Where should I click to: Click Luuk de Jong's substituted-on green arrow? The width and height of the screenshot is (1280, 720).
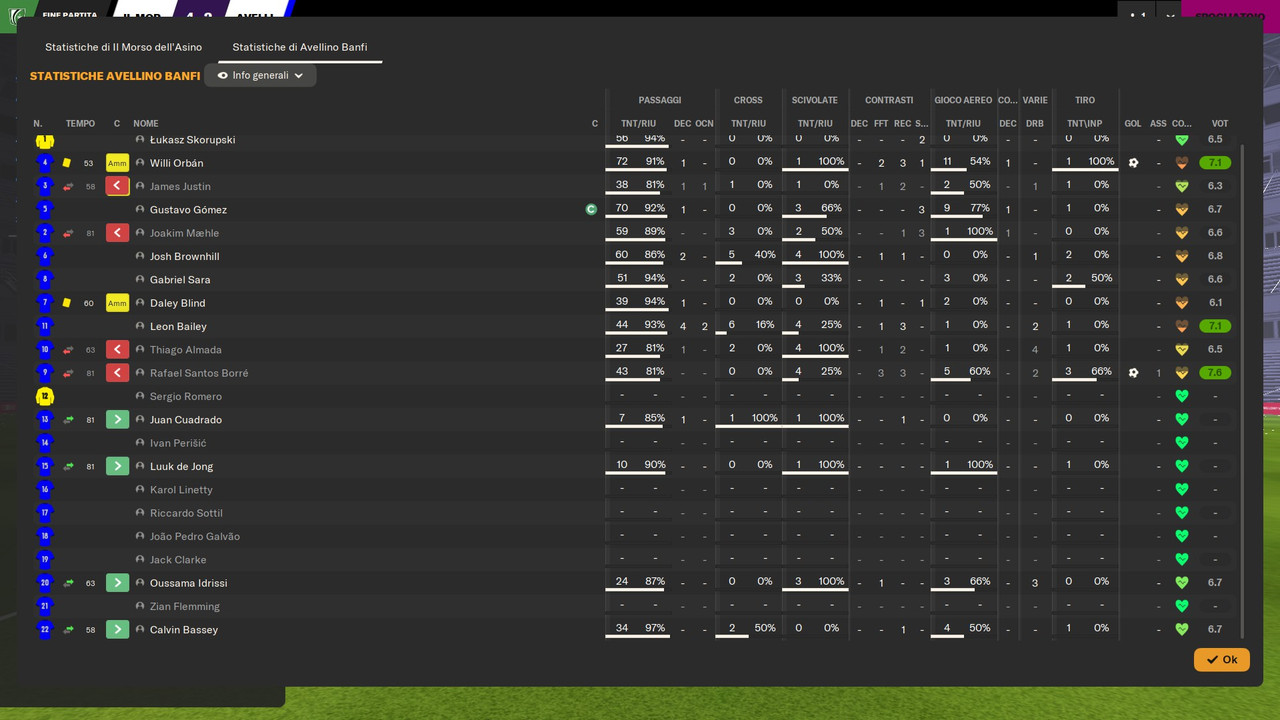tap(117, 466)
